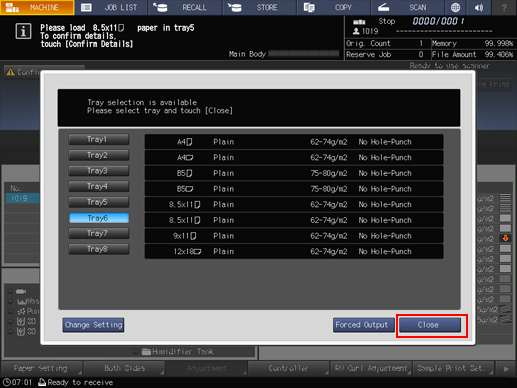Select Tray5 button

(x=99, y=202)
